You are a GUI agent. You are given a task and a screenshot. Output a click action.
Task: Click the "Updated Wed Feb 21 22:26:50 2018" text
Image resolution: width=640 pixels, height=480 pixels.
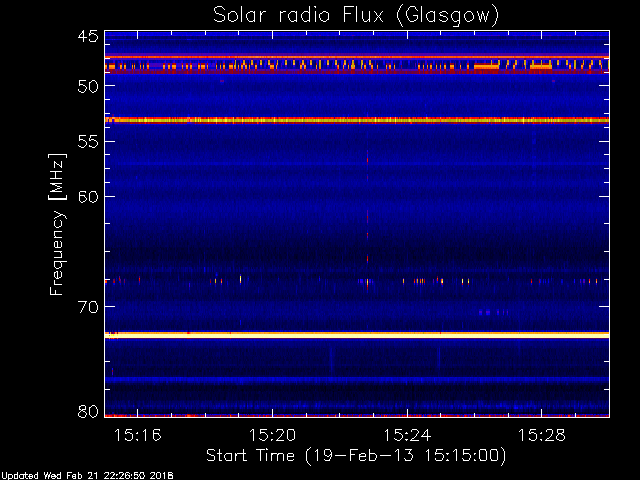point(87,476)
